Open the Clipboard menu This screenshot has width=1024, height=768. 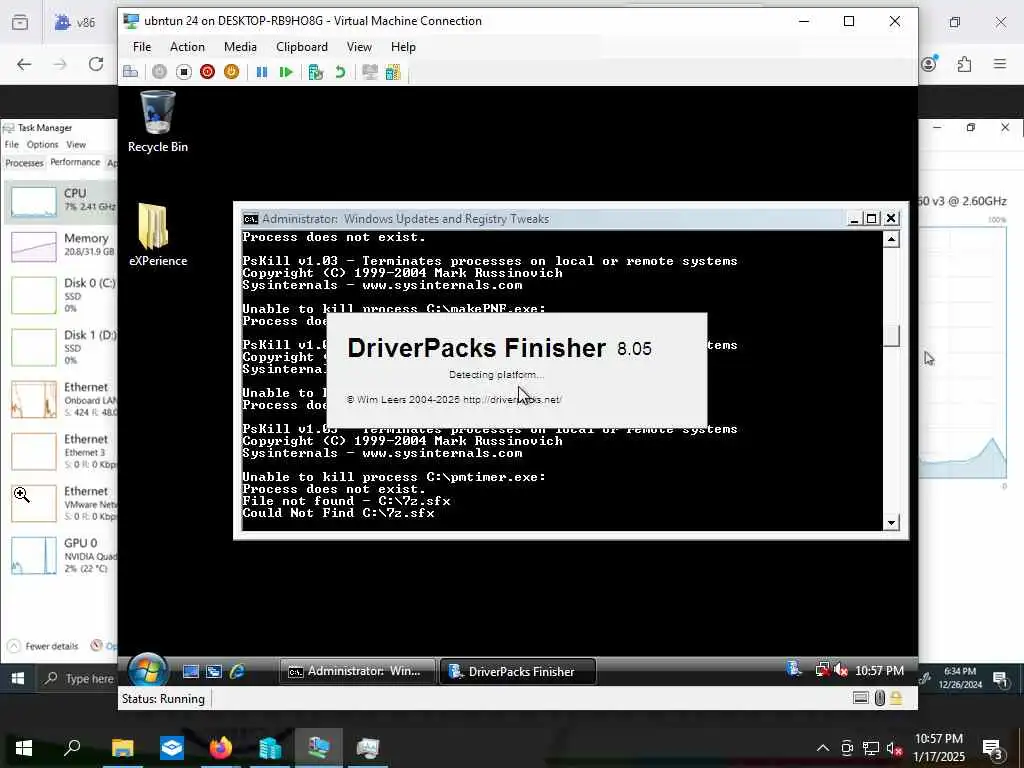tap(302, 47)
